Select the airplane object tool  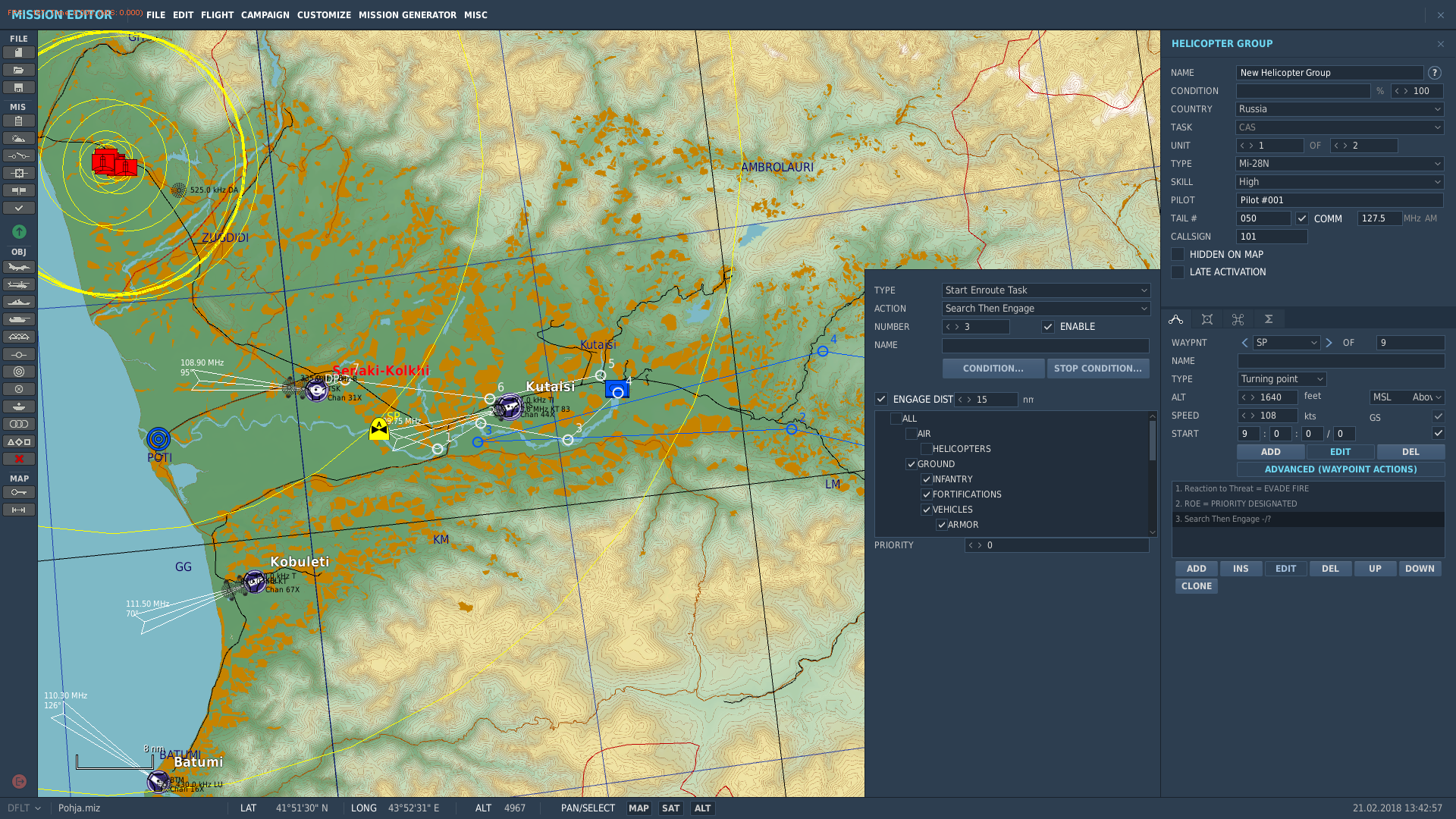coord(18,268)
